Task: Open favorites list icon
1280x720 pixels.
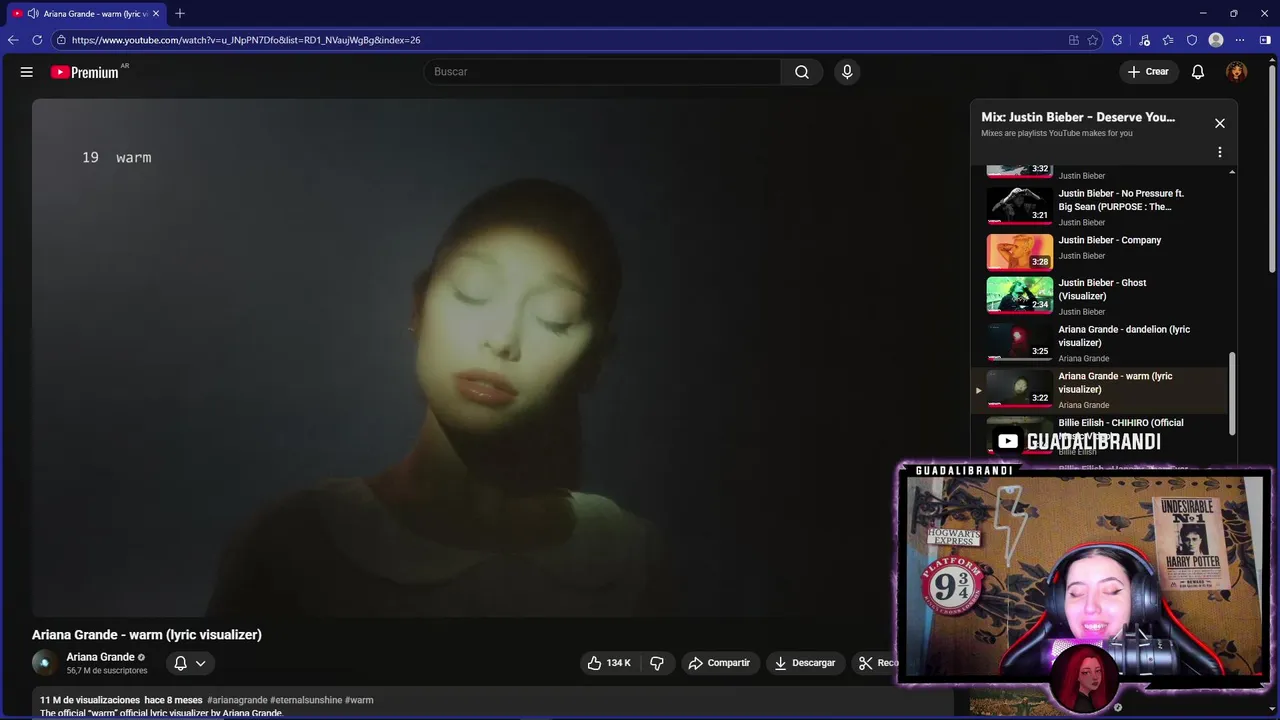Action: pyautogui.click(x=1168, y=40)
